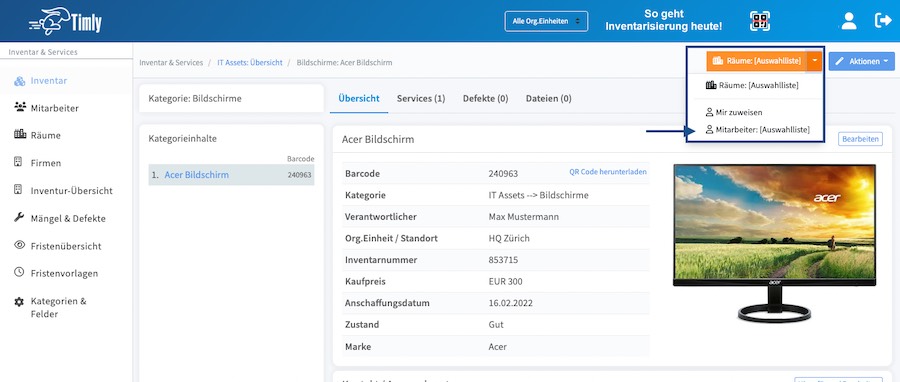Viewport: 900px width, 382px height.
Task: Open the Aktionen dropdown
Action: pos(862,61)
